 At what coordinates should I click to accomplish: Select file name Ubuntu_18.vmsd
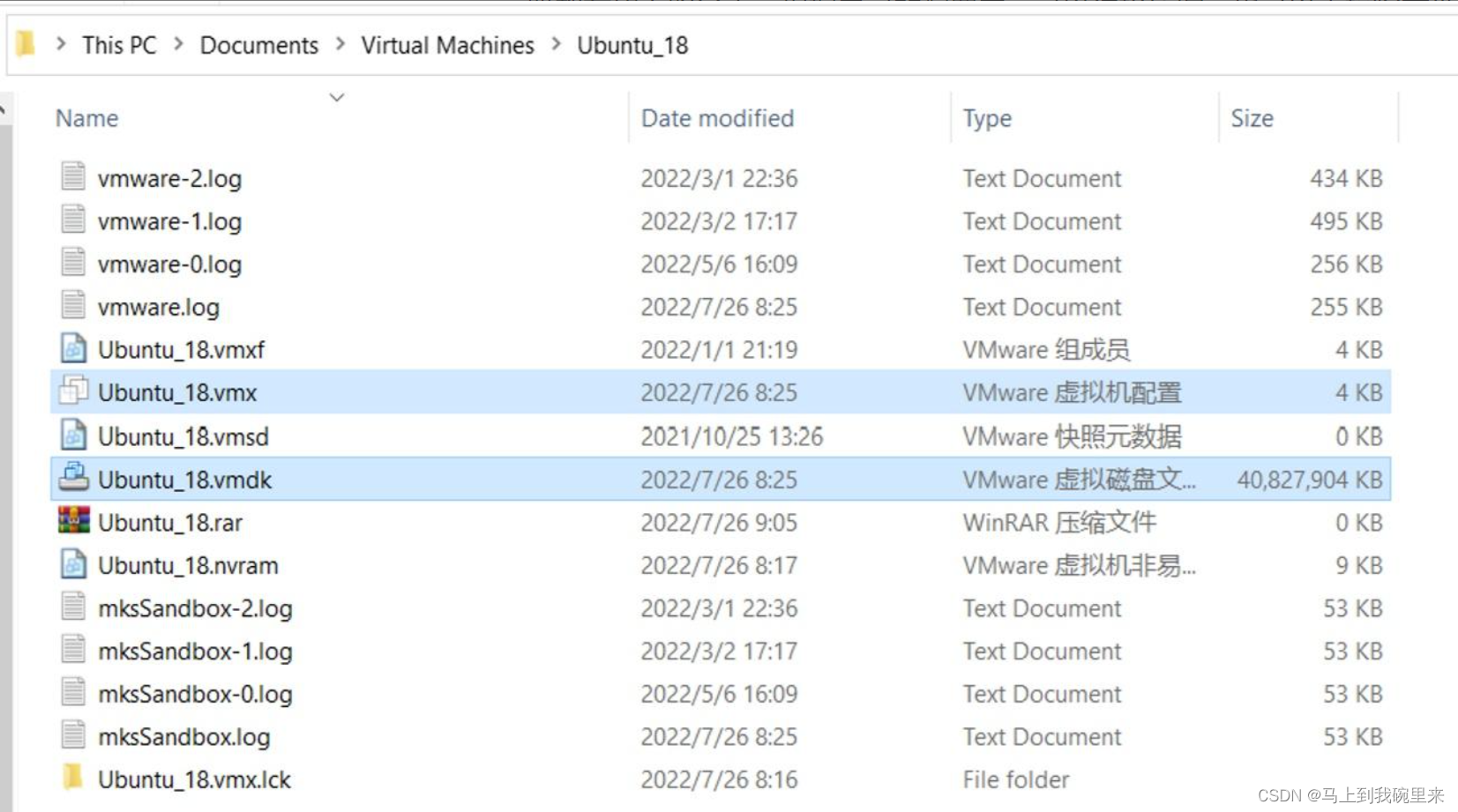[183, 436]
